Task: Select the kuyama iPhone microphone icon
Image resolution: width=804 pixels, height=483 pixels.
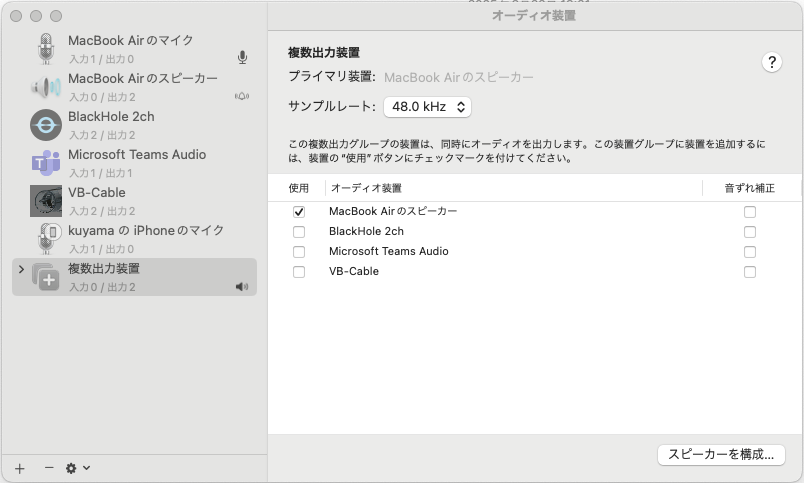Action: [x=48, y=238]
